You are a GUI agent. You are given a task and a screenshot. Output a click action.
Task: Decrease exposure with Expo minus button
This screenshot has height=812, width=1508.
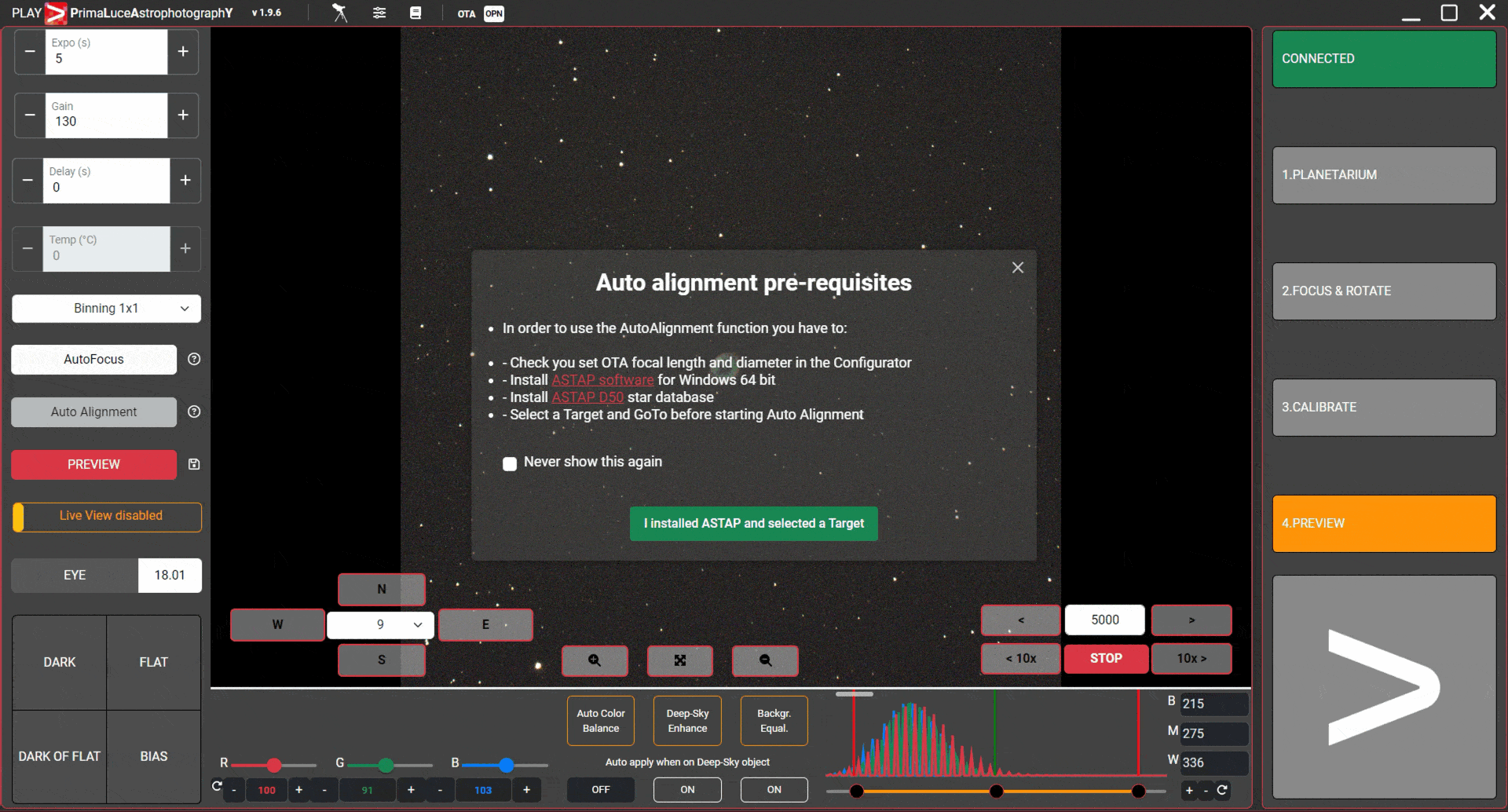pyautogui.click(x=30, y=52)
